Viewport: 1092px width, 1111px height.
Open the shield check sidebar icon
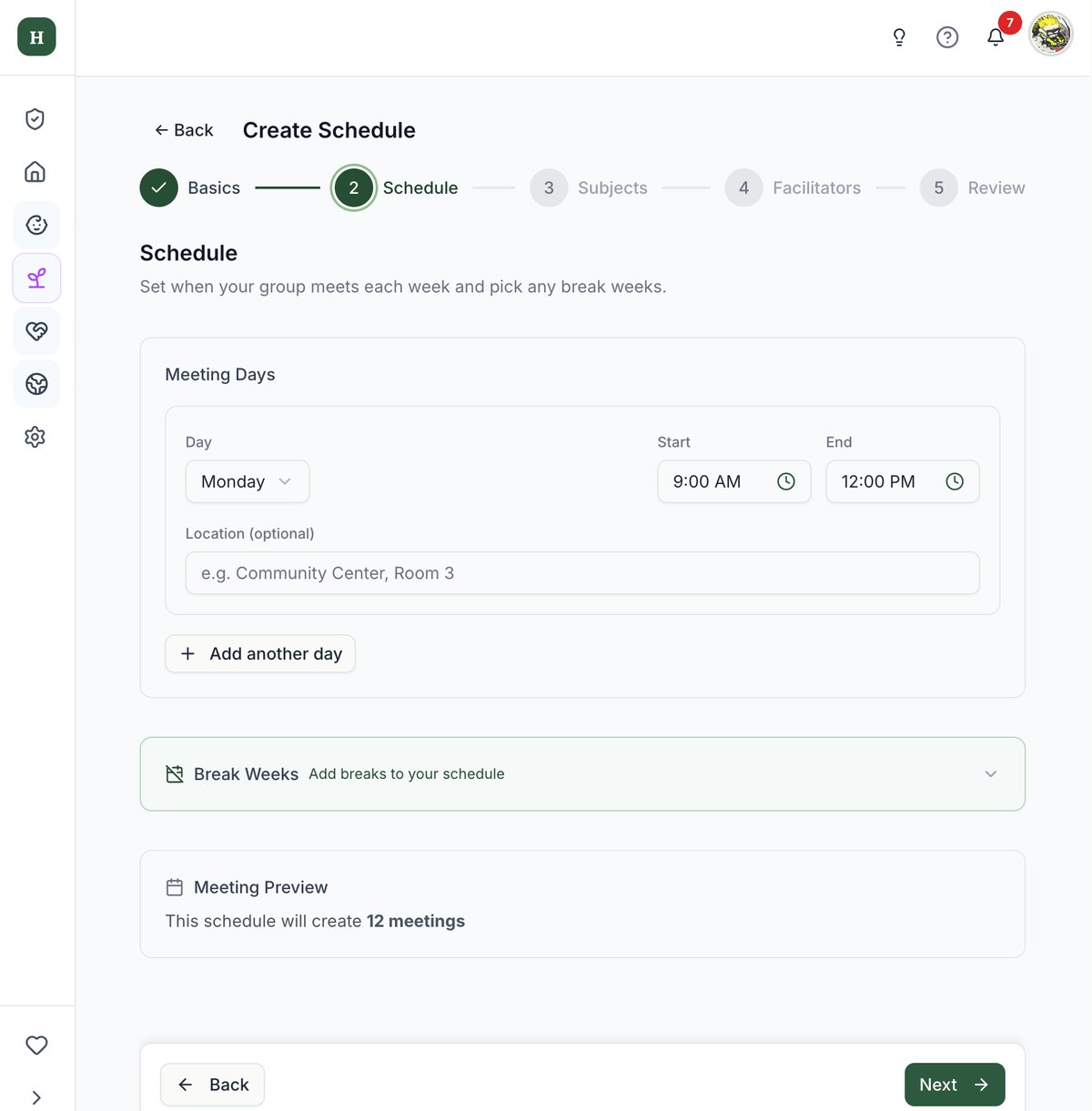pos(35,119)
